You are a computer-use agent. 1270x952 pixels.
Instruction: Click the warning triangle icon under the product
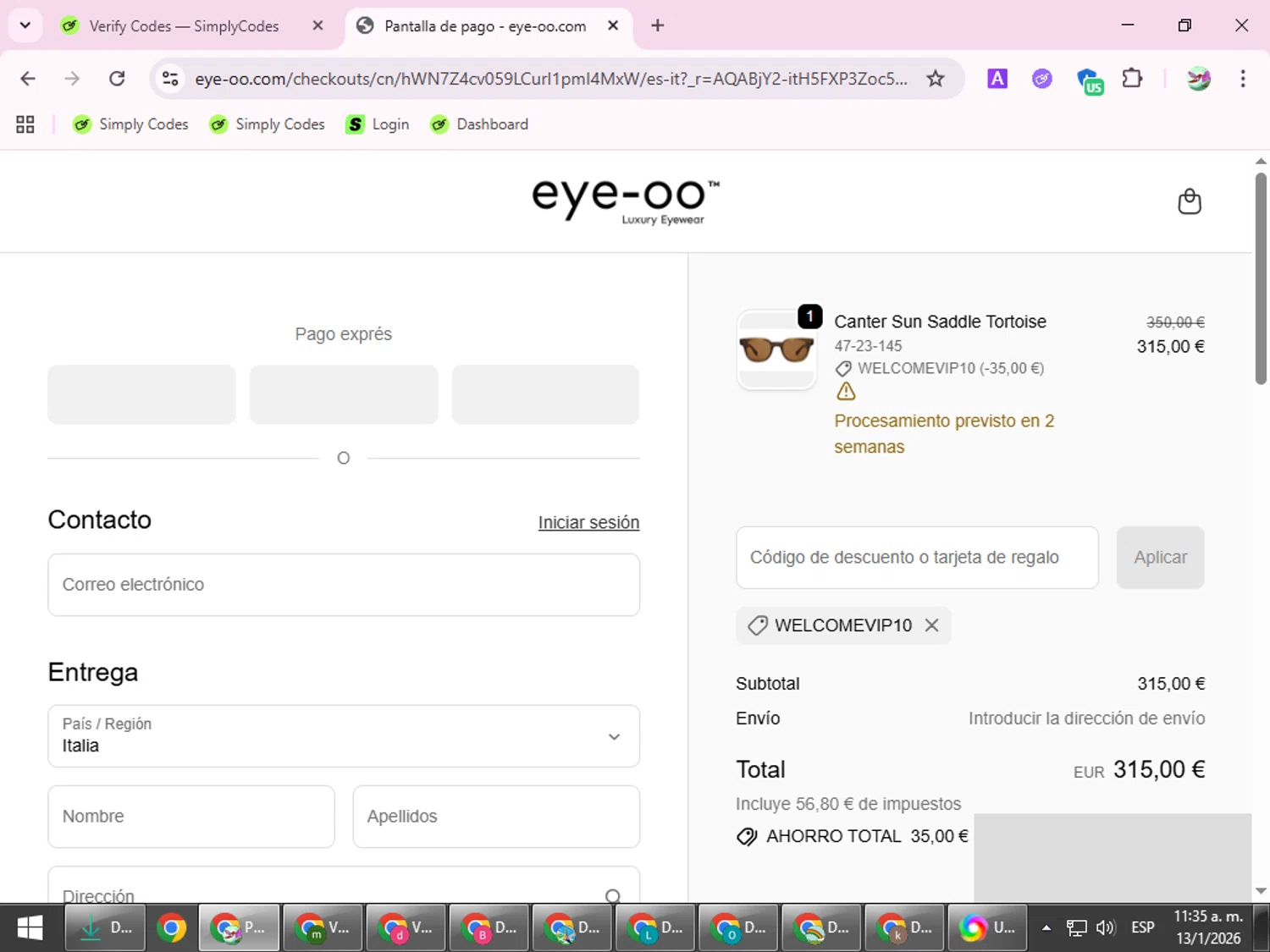coord(846,392)
